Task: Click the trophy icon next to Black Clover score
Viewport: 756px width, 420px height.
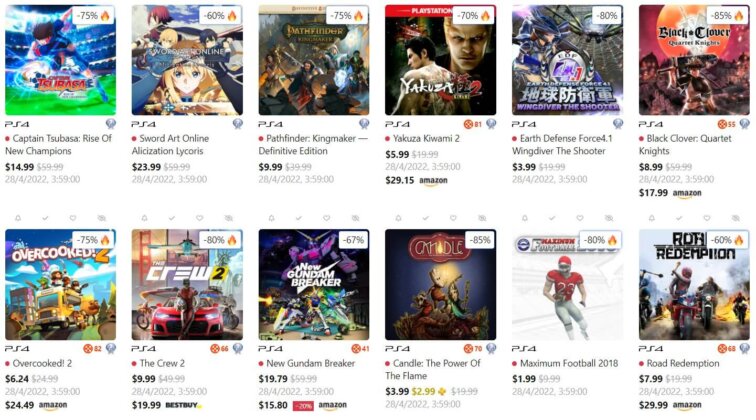Action: (x=744, y=124)
